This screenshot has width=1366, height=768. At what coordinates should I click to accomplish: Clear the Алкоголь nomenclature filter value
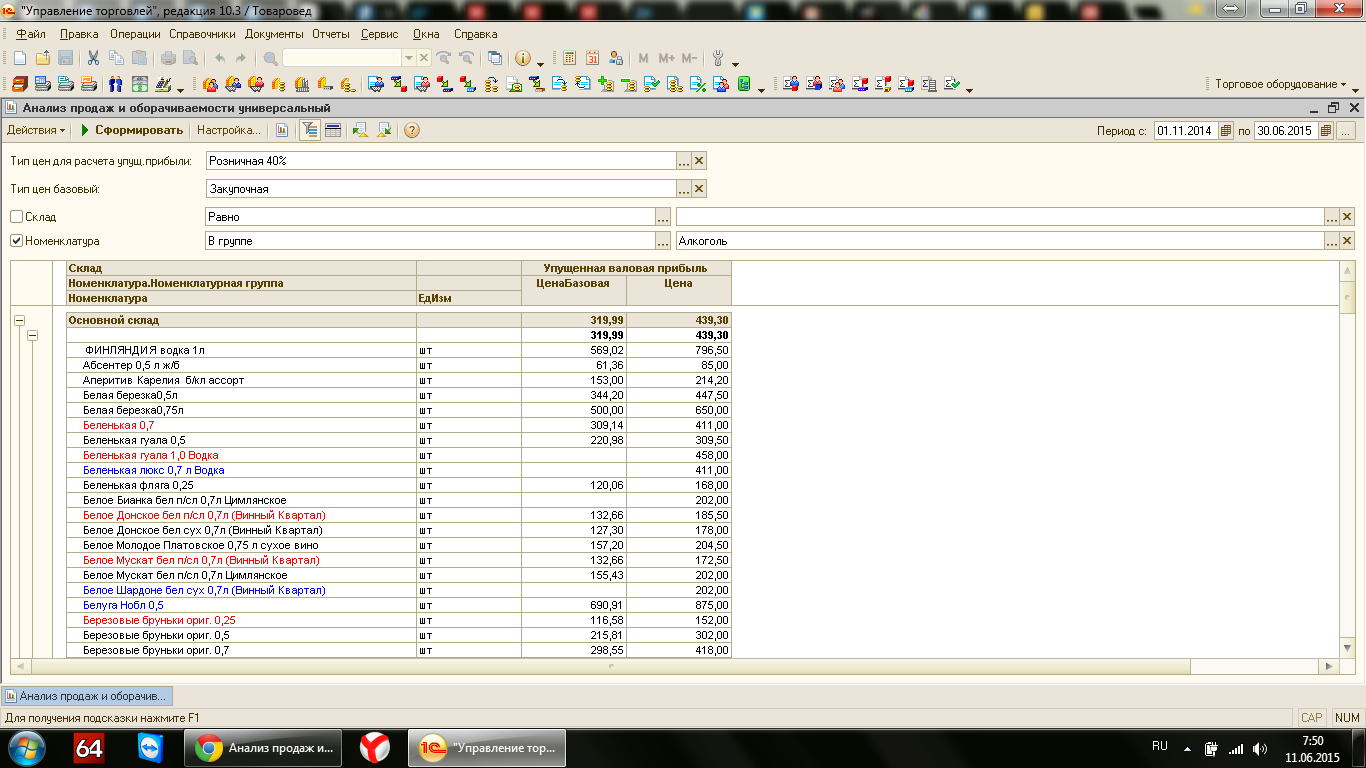1347,240
